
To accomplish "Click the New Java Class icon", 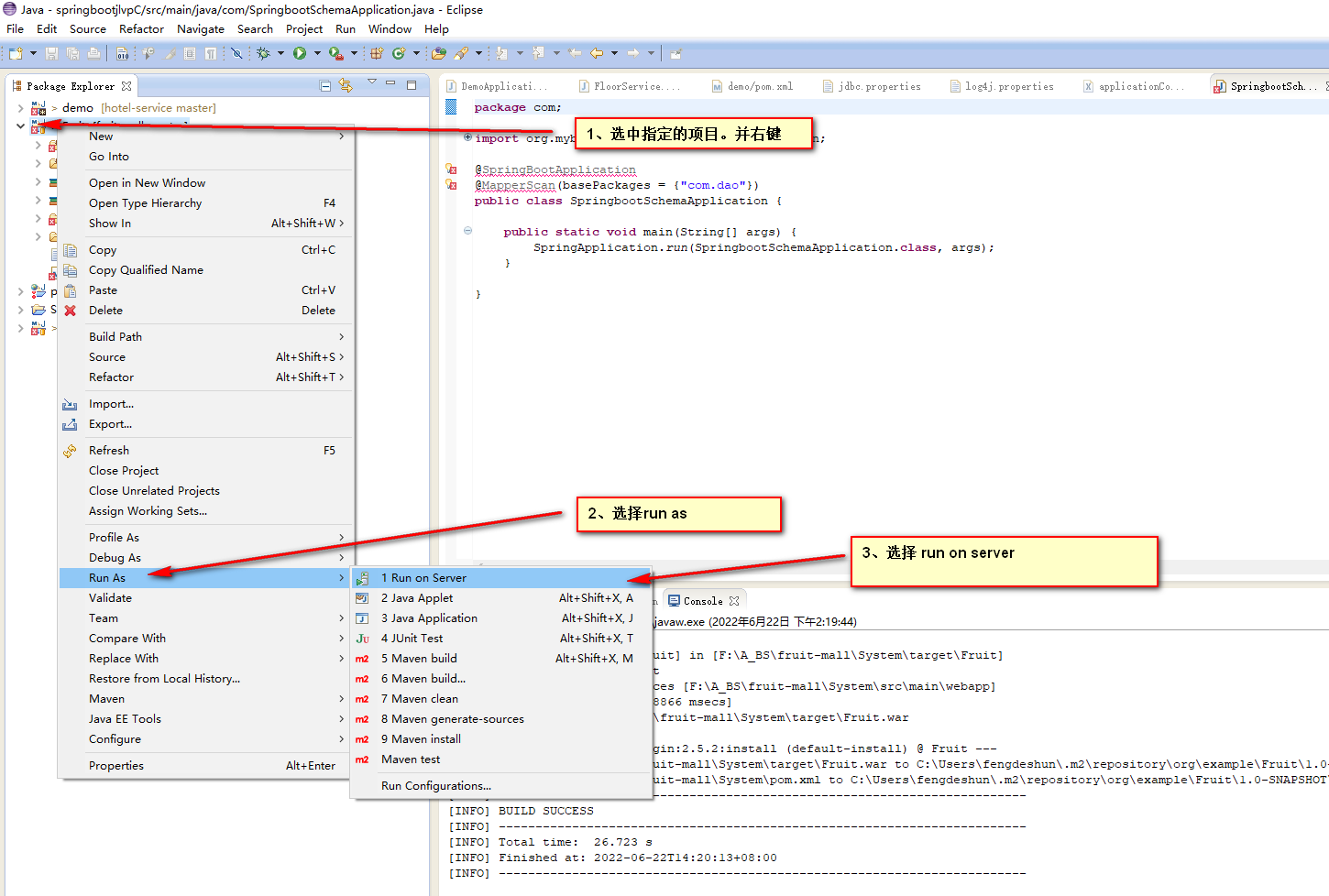I will [x=399, y=53].
